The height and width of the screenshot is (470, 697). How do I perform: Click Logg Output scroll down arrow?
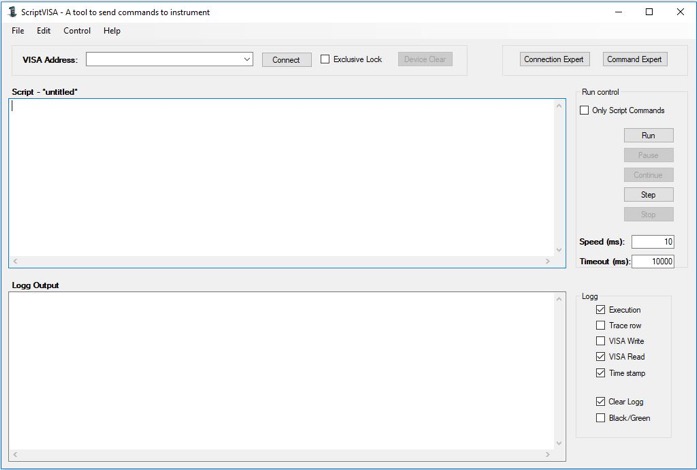[x=559, y=443]
